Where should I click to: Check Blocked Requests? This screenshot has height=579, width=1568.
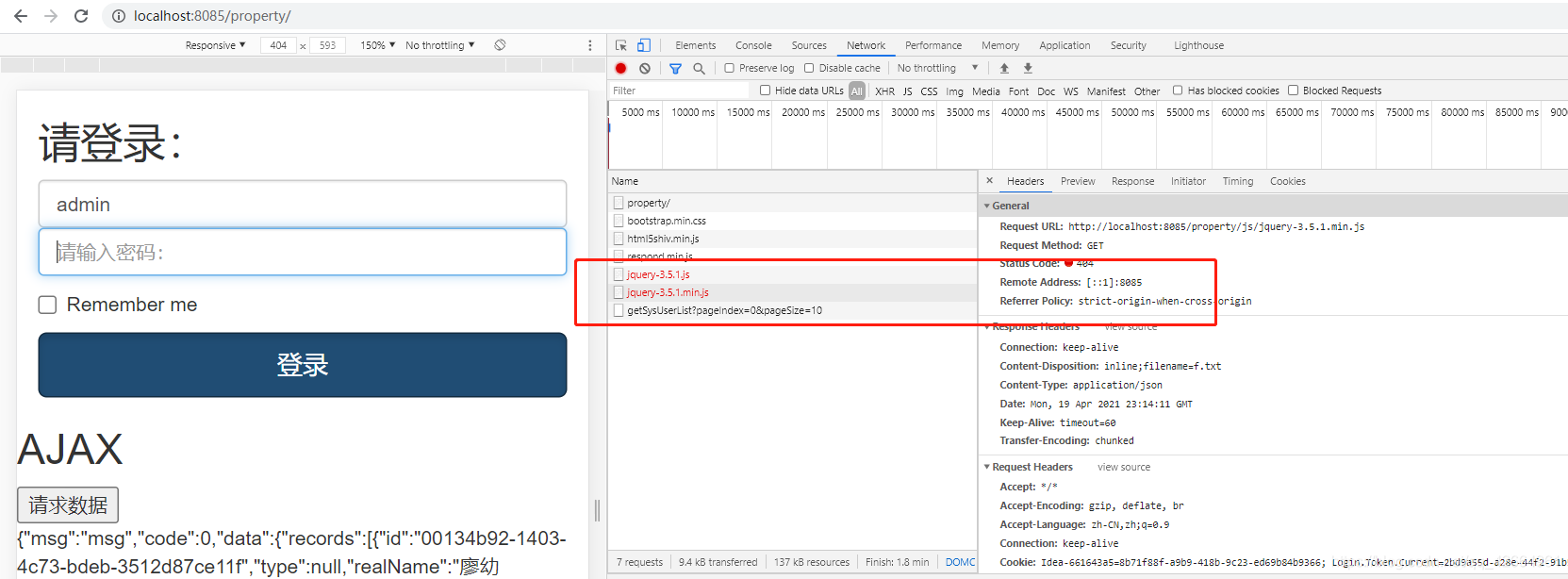click(1294, 91)
